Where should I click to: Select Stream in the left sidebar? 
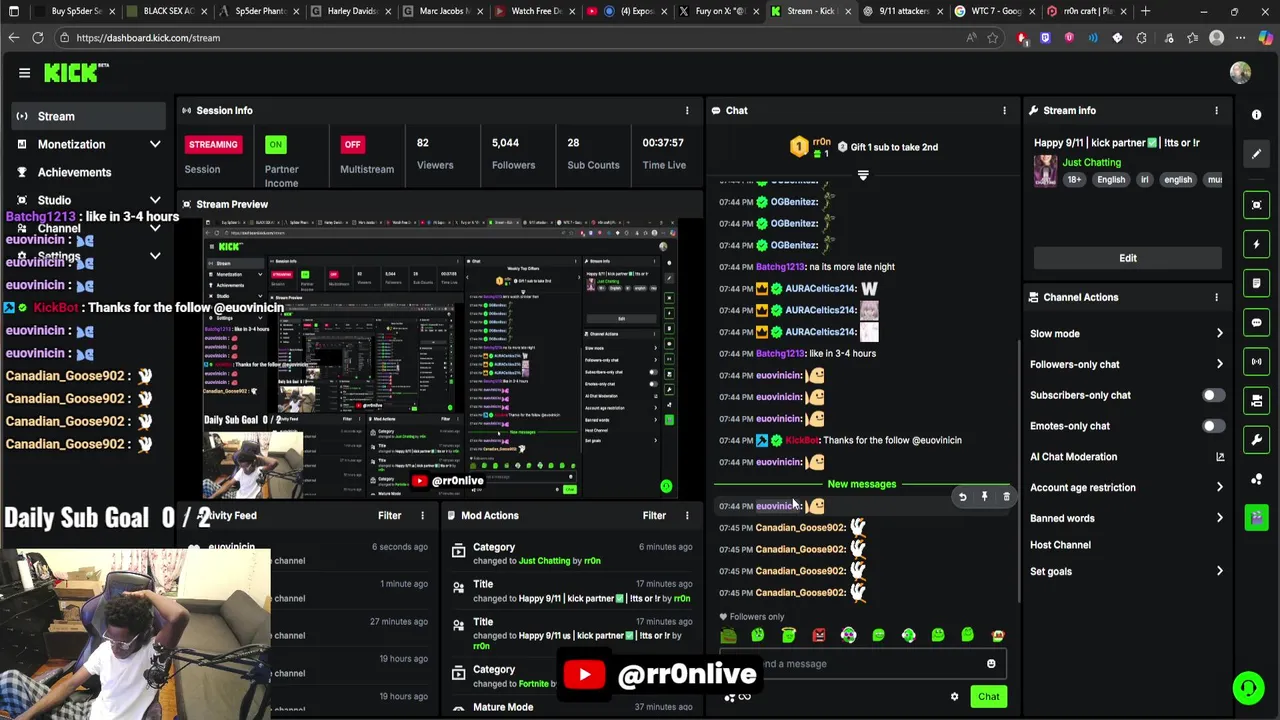pos(88,116)
